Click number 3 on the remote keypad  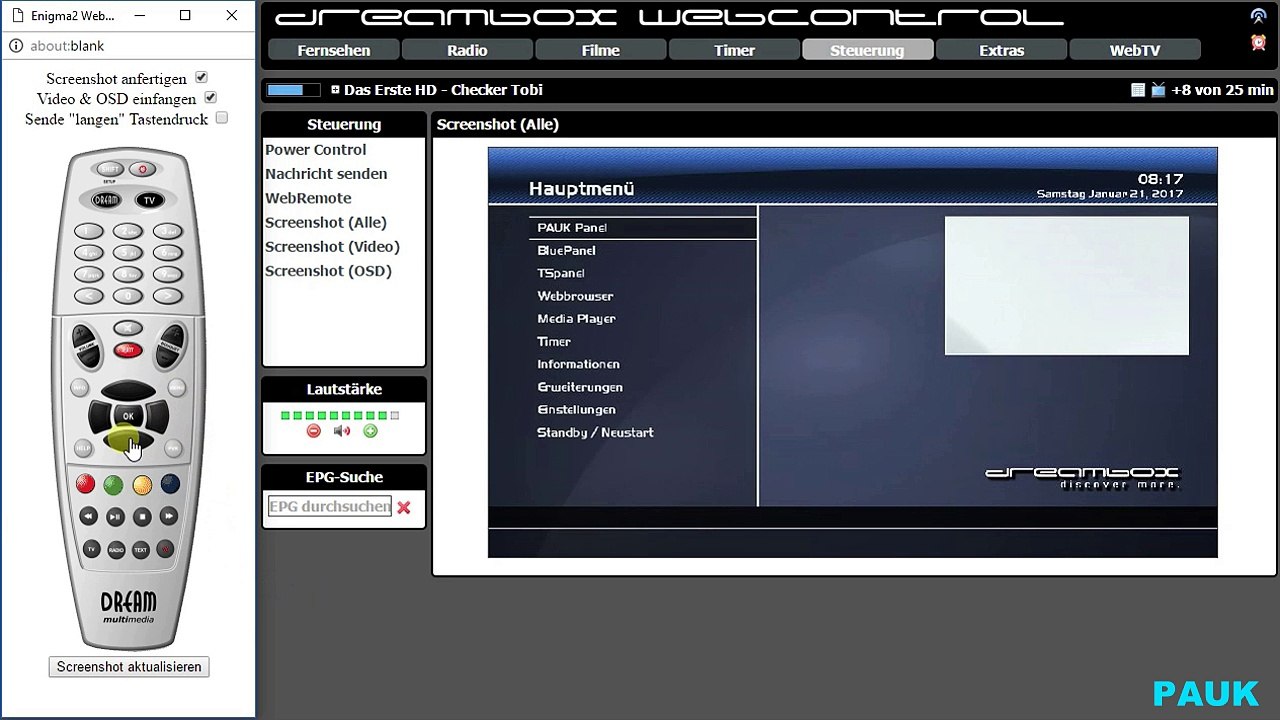[x=167, y=231]
